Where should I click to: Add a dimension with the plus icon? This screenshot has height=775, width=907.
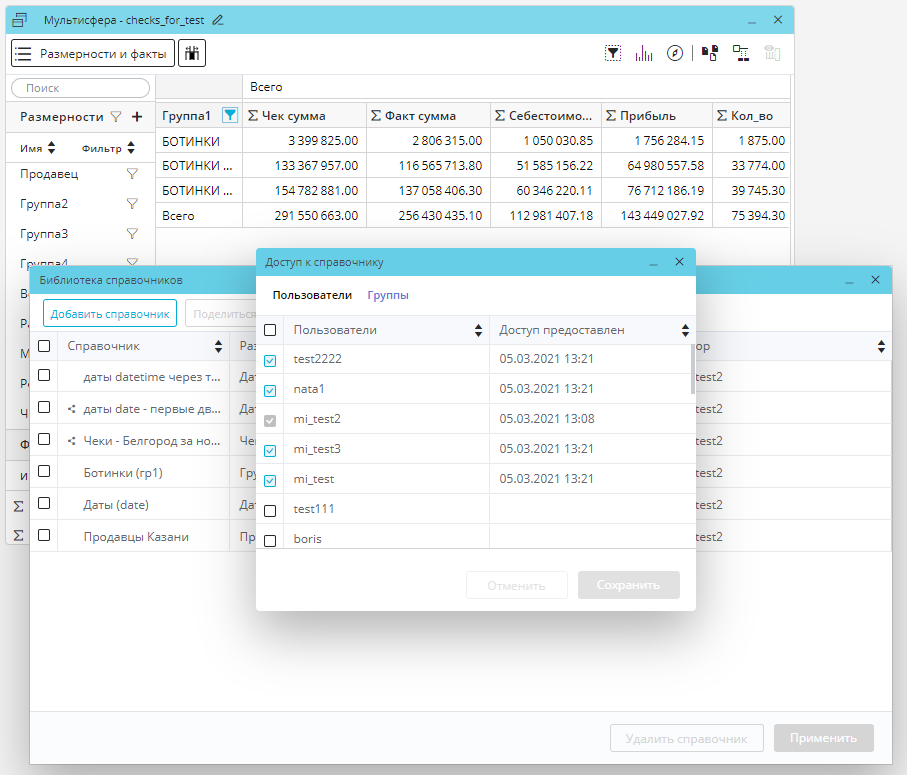pos(137,117)
